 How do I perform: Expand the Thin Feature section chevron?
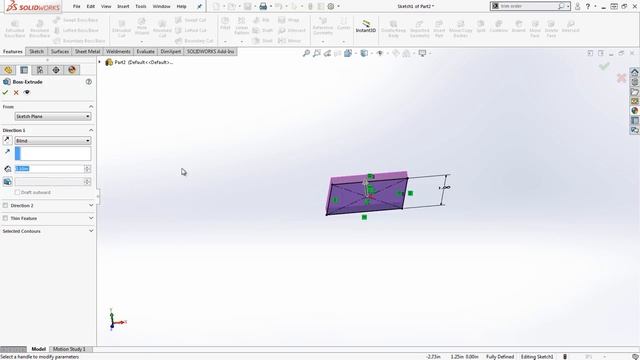click(x=91, y=218)
